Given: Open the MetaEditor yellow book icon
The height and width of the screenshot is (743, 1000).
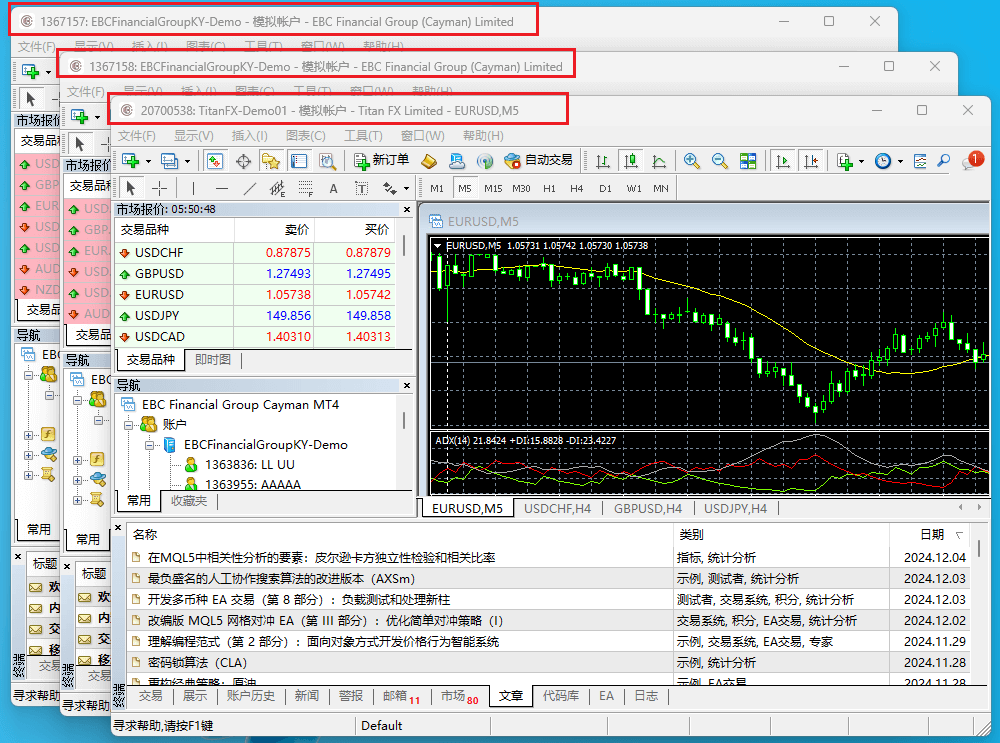Looking at the screenshot, I should (x=429, y=161).
